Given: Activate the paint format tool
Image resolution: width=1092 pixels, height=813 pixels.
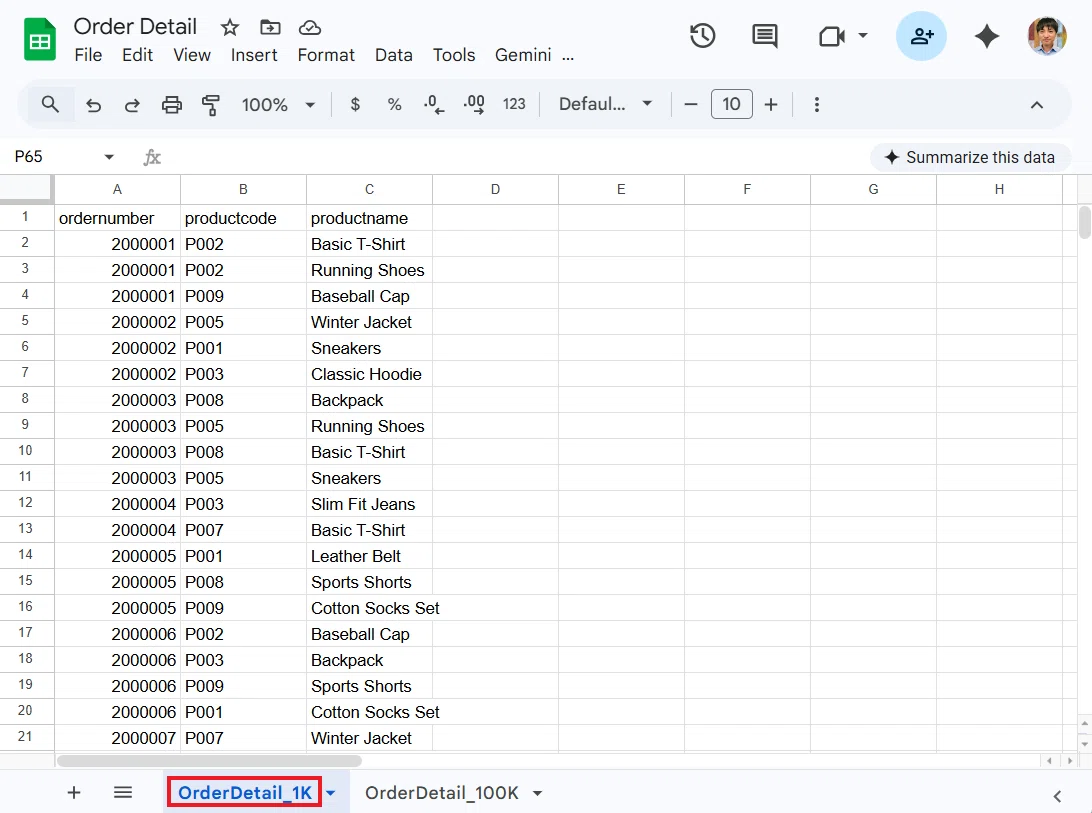Looking at the screenshot, I should coord(210,104).
